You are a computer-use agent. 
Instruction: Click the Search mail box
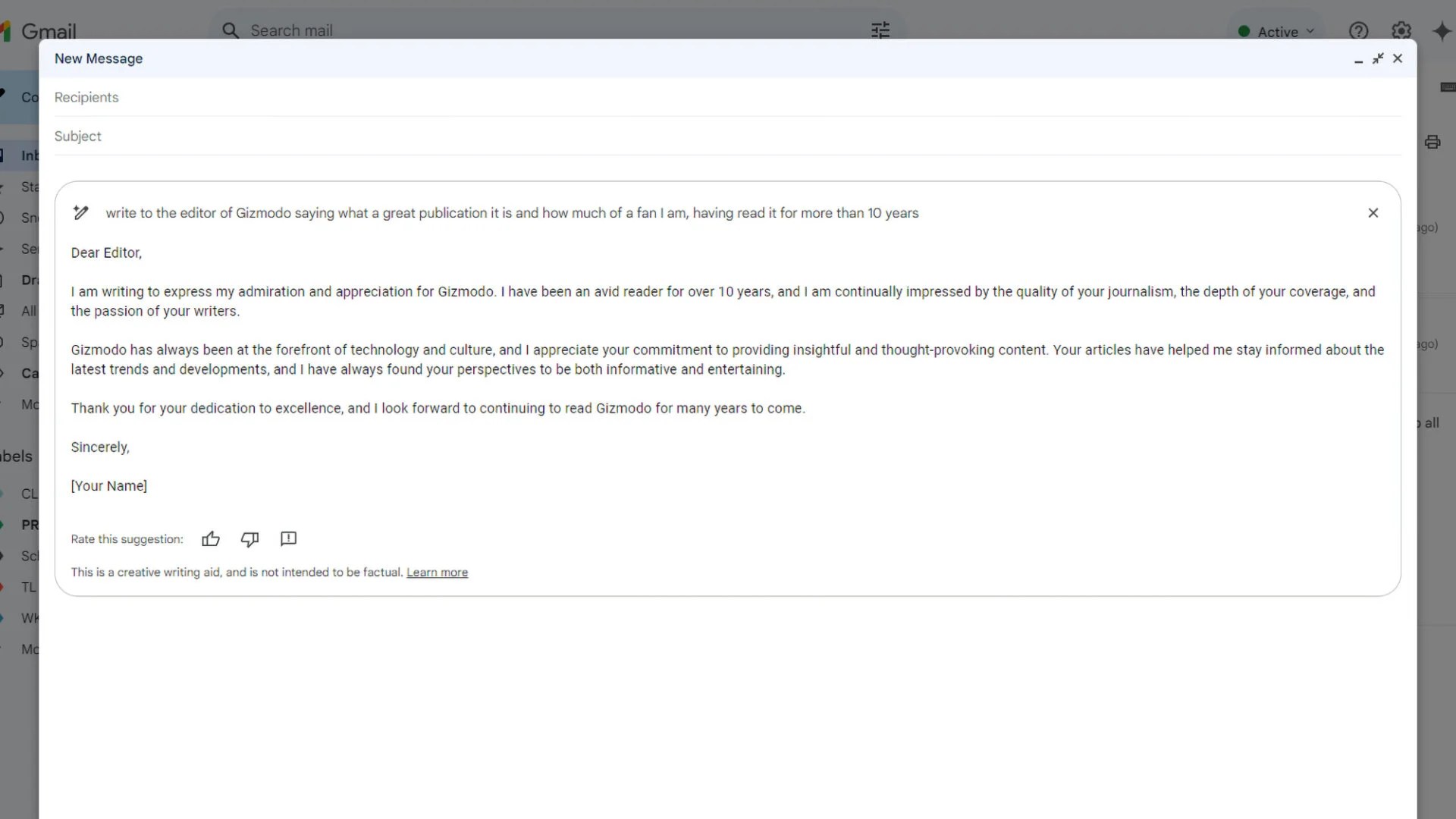pos(557,30)
